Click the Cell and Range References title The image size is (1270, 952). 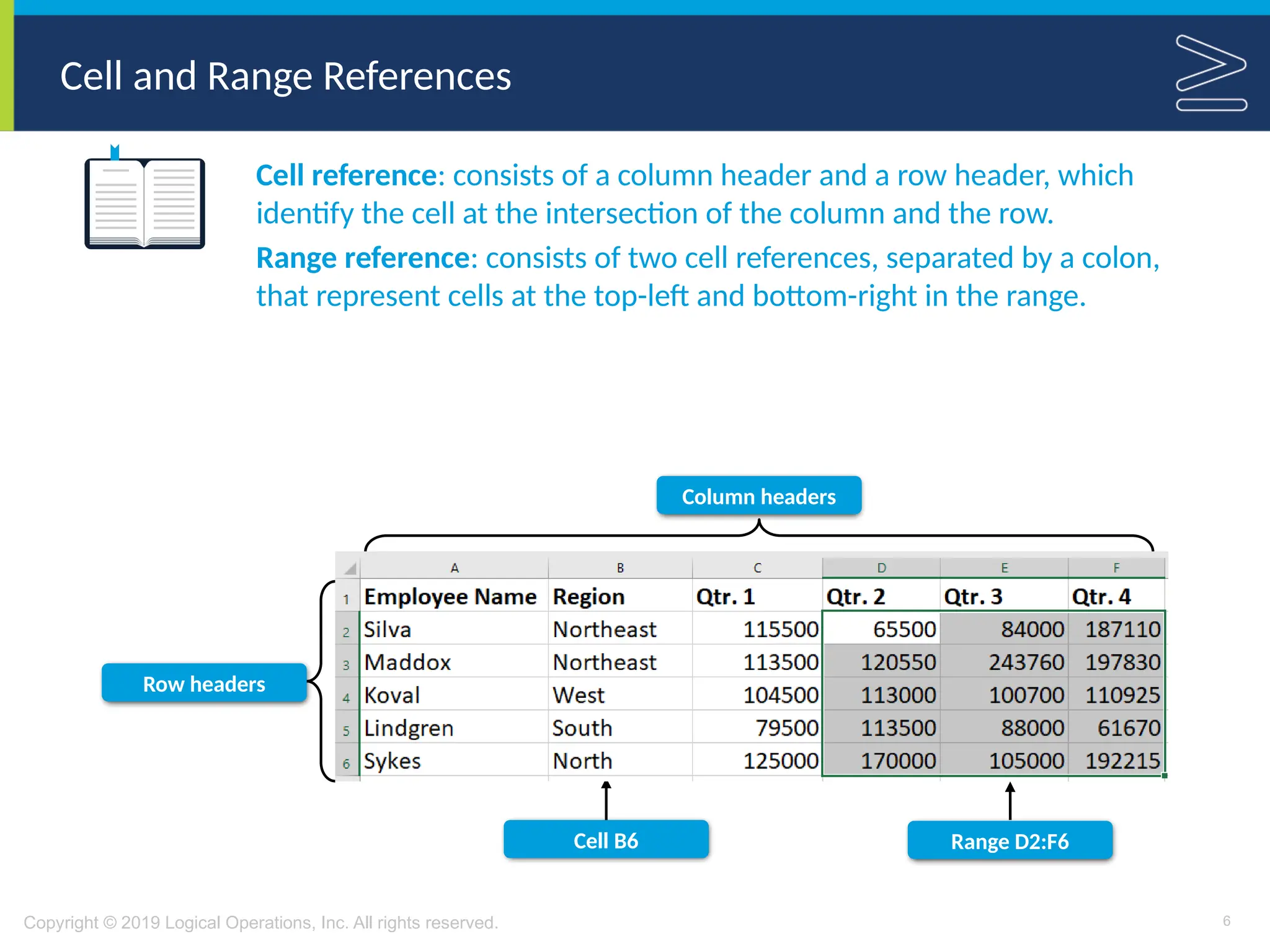coord(285,76)
